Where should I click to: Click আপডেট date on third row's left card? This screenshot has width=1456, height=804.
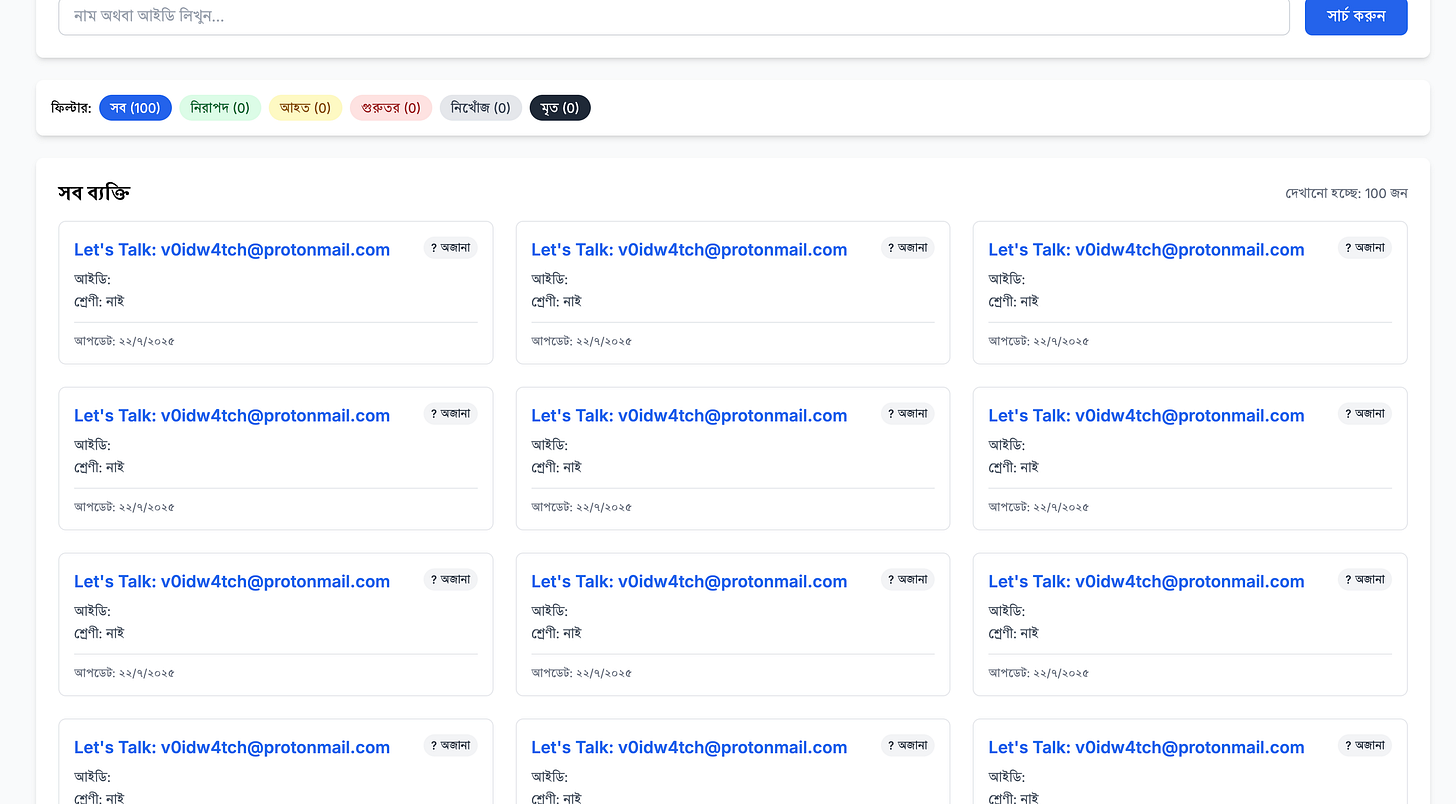pos(124,673)
